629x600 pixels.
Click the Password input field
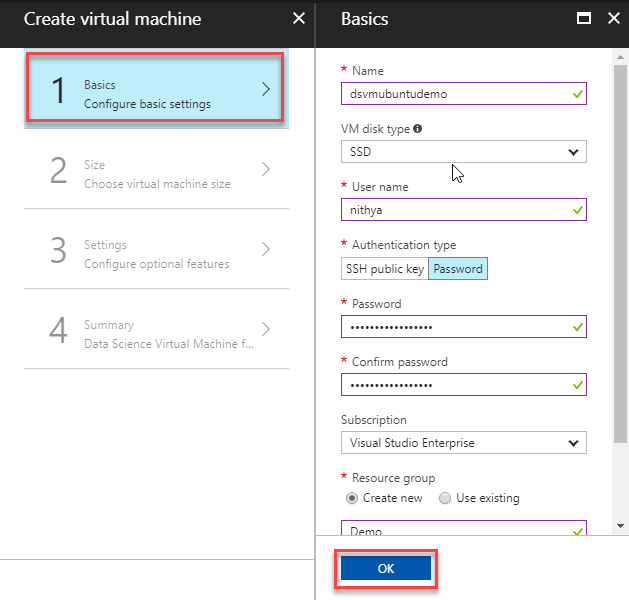[x=455, y=327]
